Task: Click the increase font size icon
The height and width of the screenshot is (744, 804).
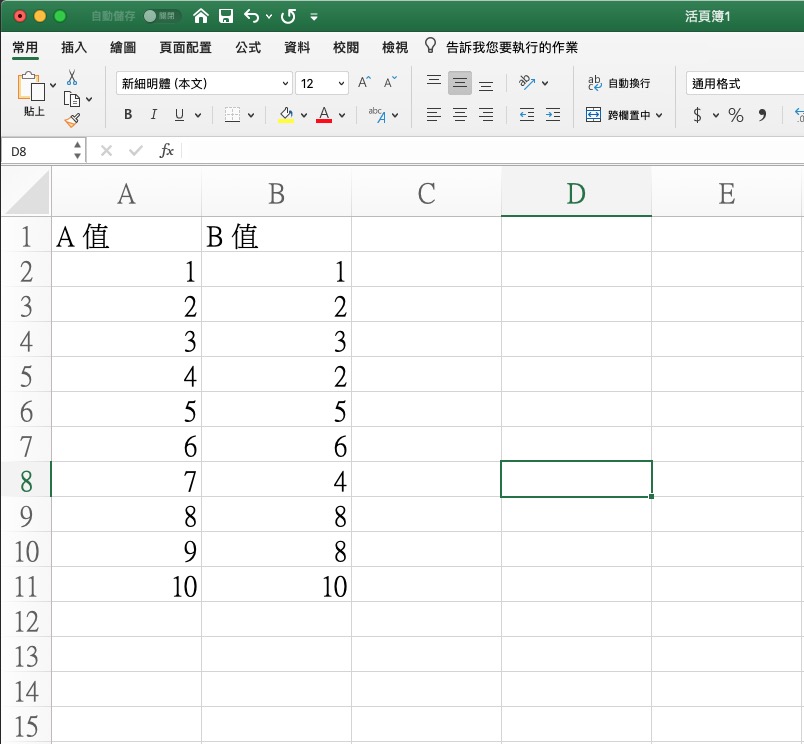Action: coord(365,83)
